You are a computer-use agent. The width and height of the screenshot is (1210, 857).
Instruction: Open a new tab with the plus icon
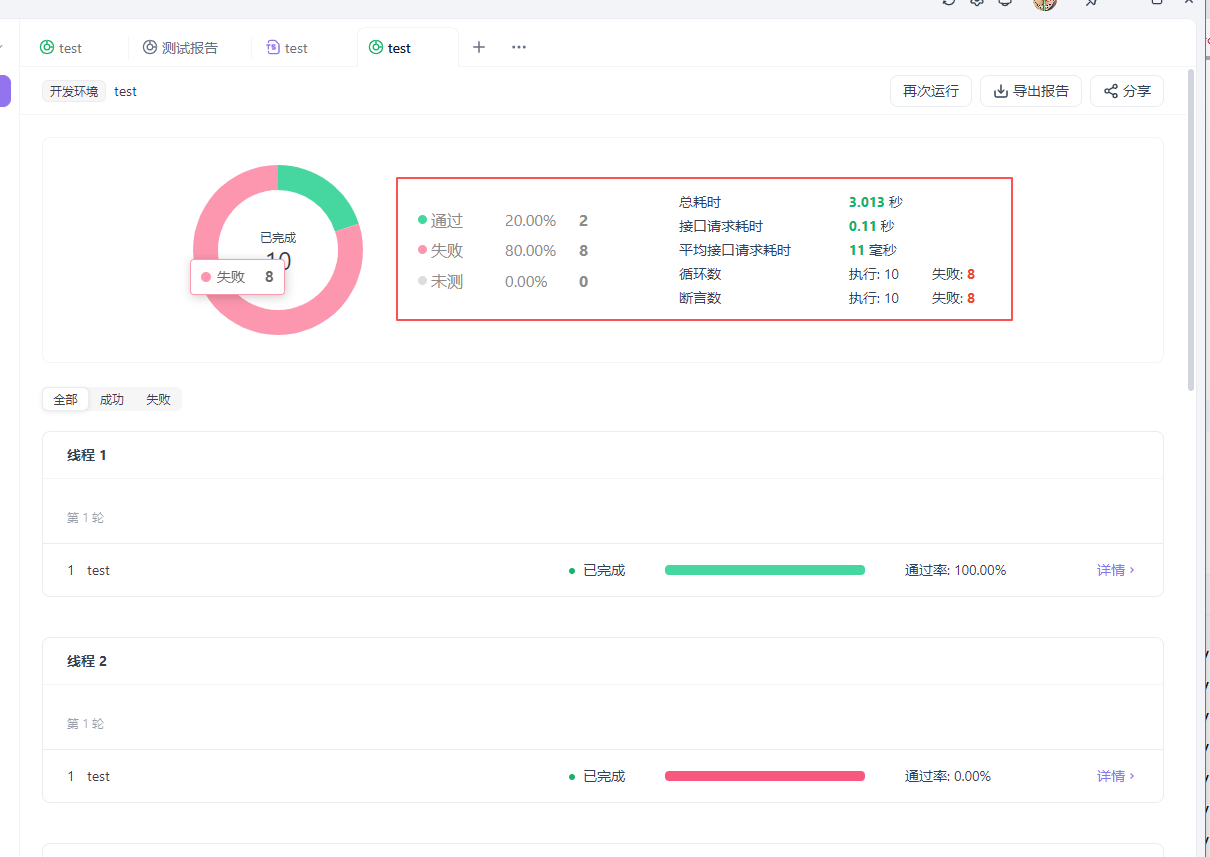click(479, 47)
